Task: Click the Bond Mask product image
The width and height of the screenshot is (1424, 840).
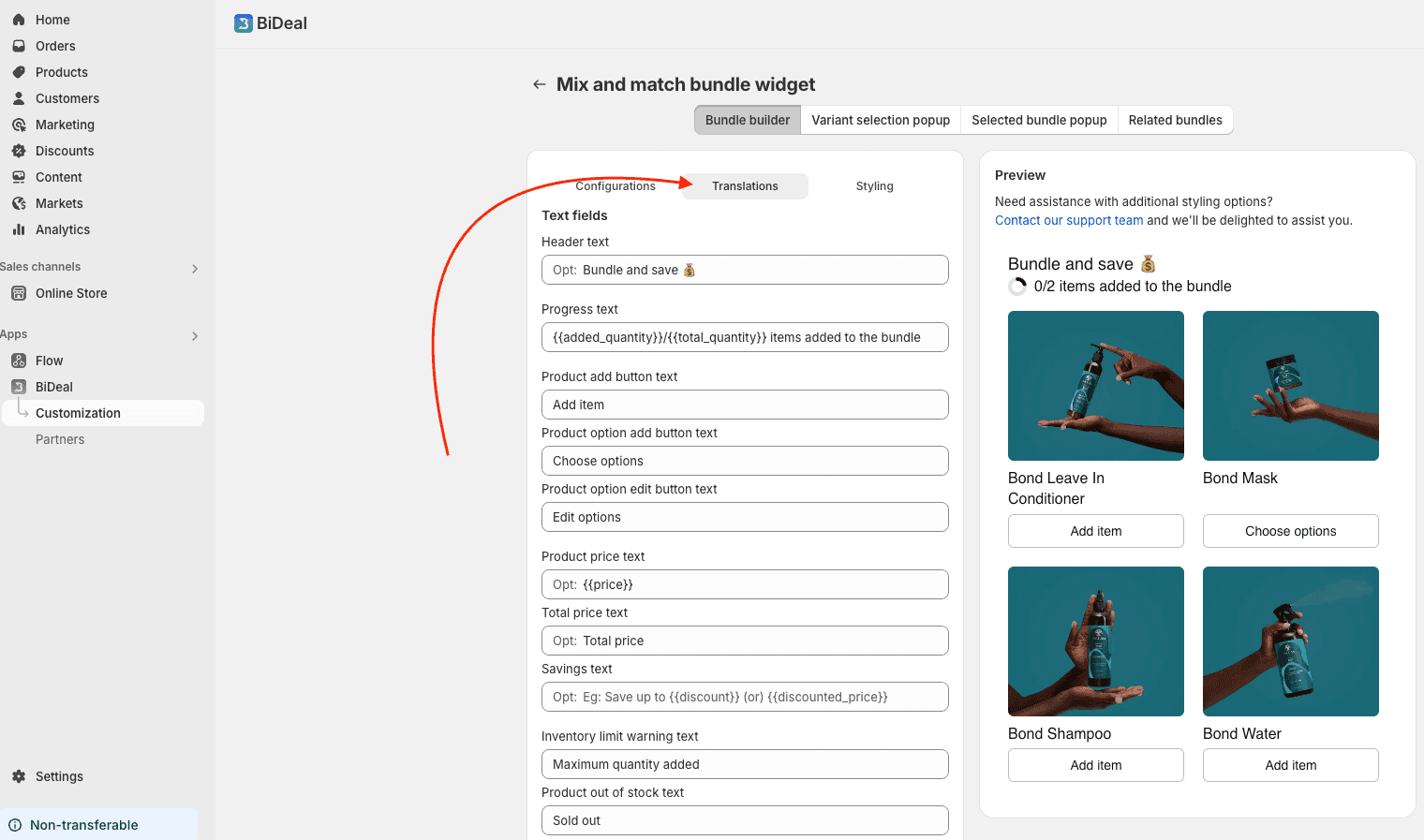Action: (1291, 386)
